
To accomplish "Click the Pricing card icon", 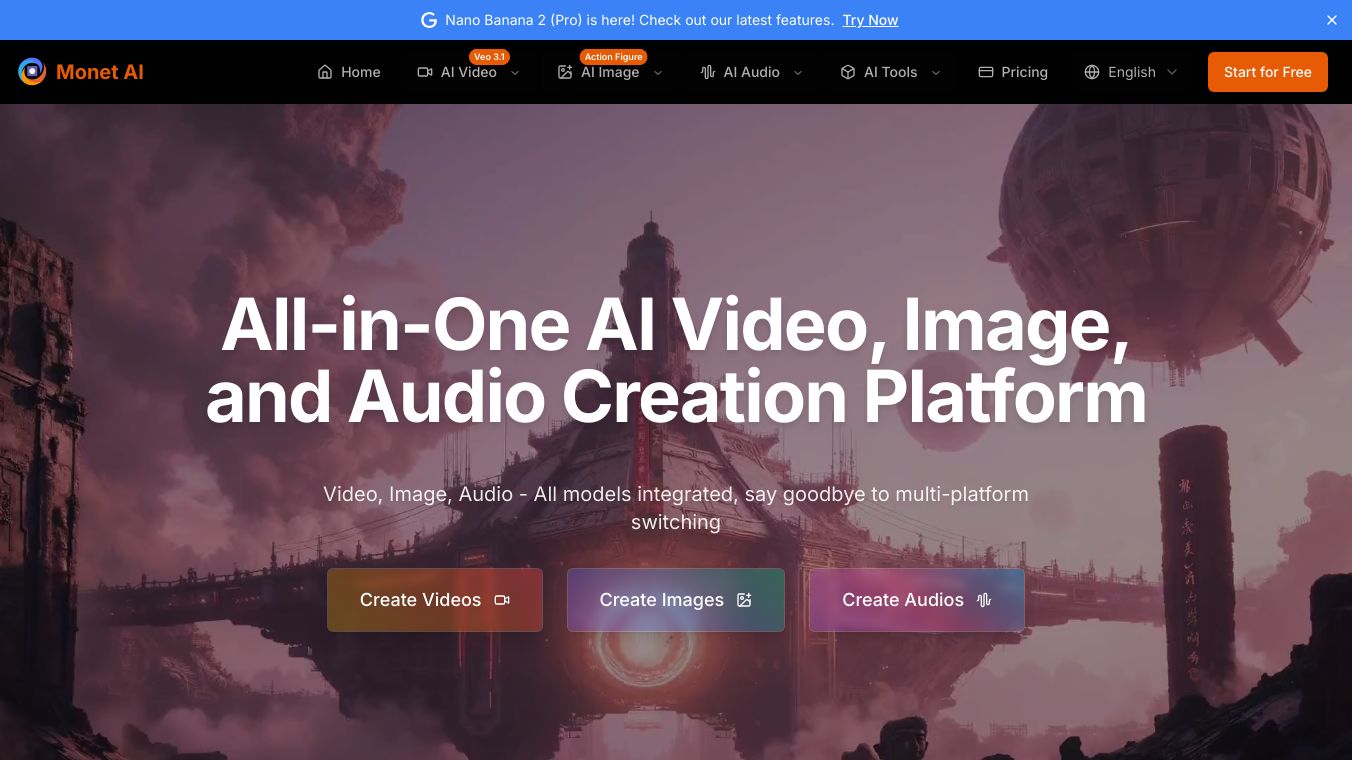I will point(985,72).
